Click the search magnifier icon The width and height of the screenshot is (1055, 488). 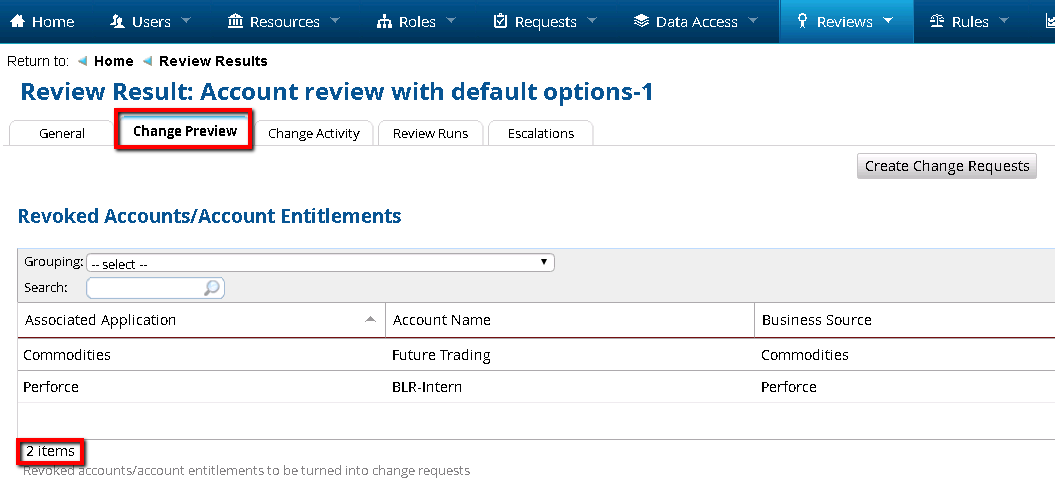tap(212, 288)
